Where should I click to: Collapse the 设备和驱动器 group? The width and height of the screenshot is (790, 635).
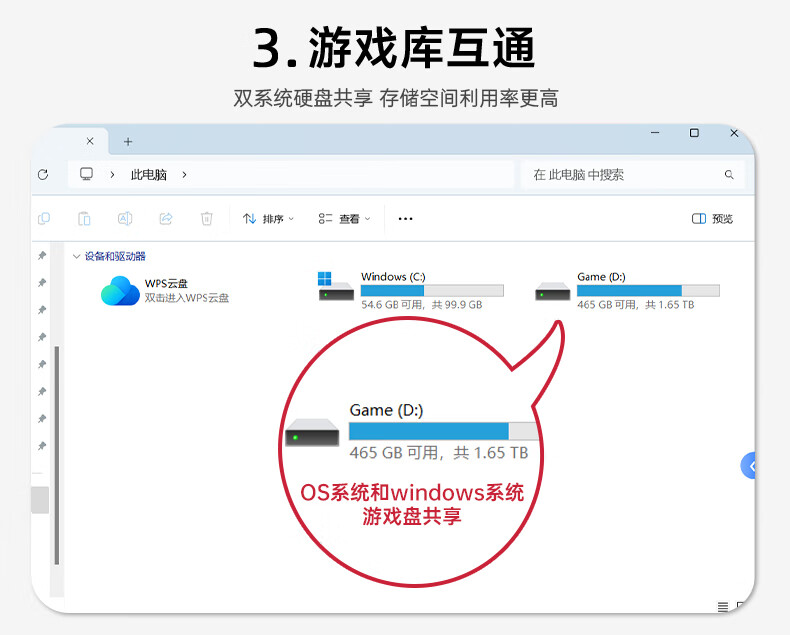tap(77, 257)
